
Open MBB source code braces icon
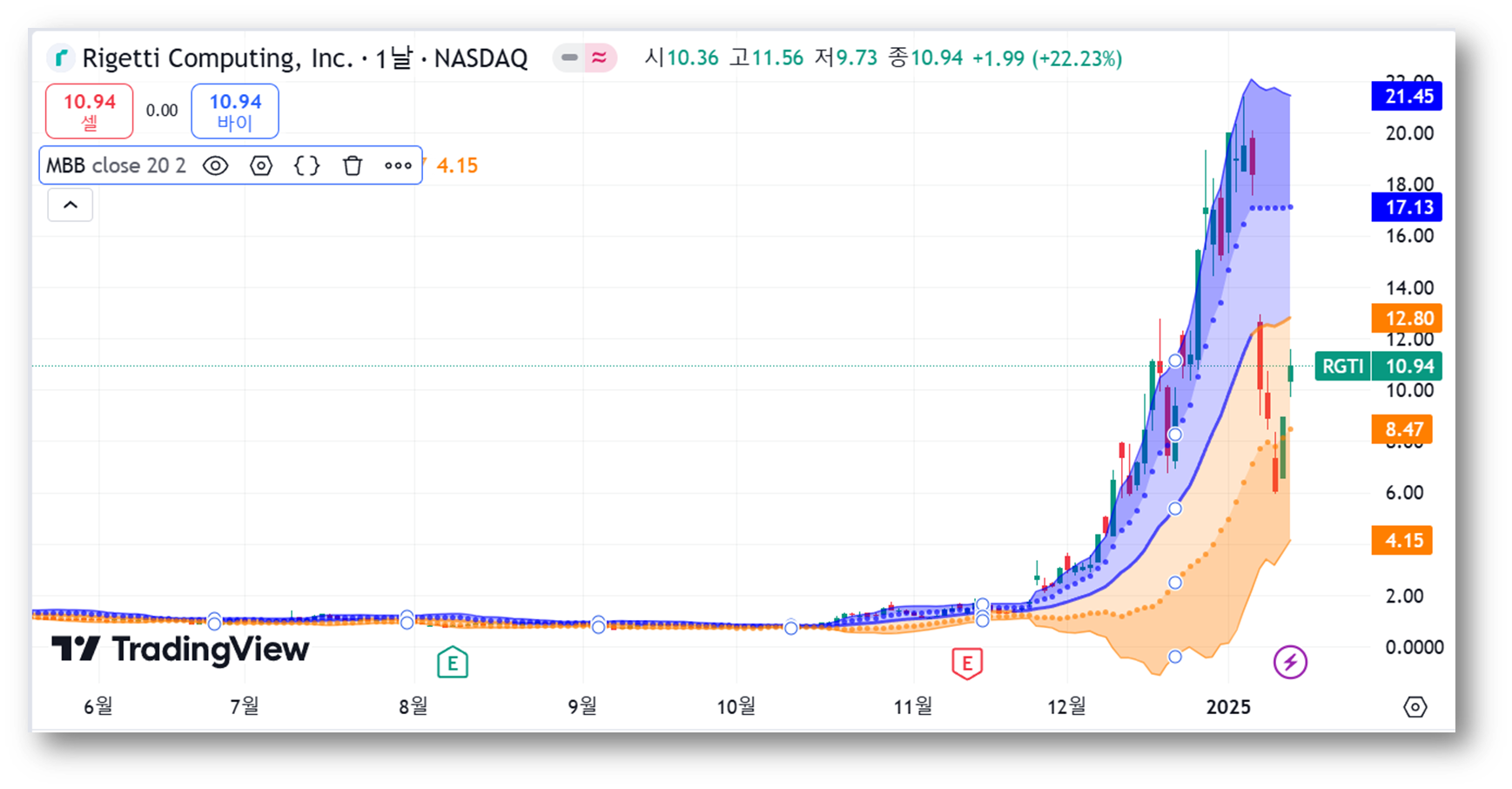point(306,165)
